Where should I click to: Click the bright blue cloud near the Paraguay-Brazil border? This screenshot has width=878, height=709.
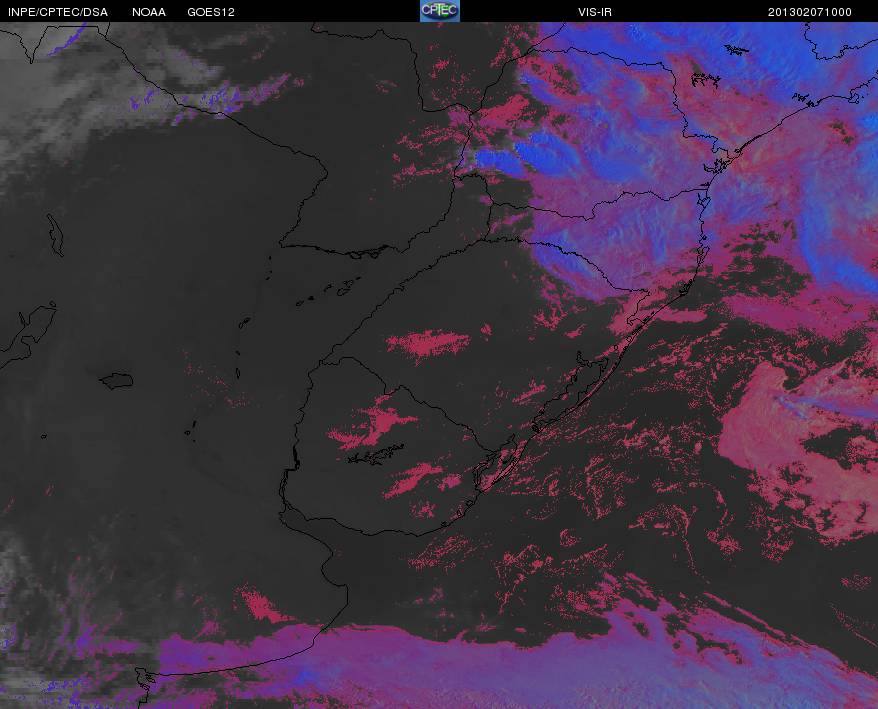coord(498,162)
